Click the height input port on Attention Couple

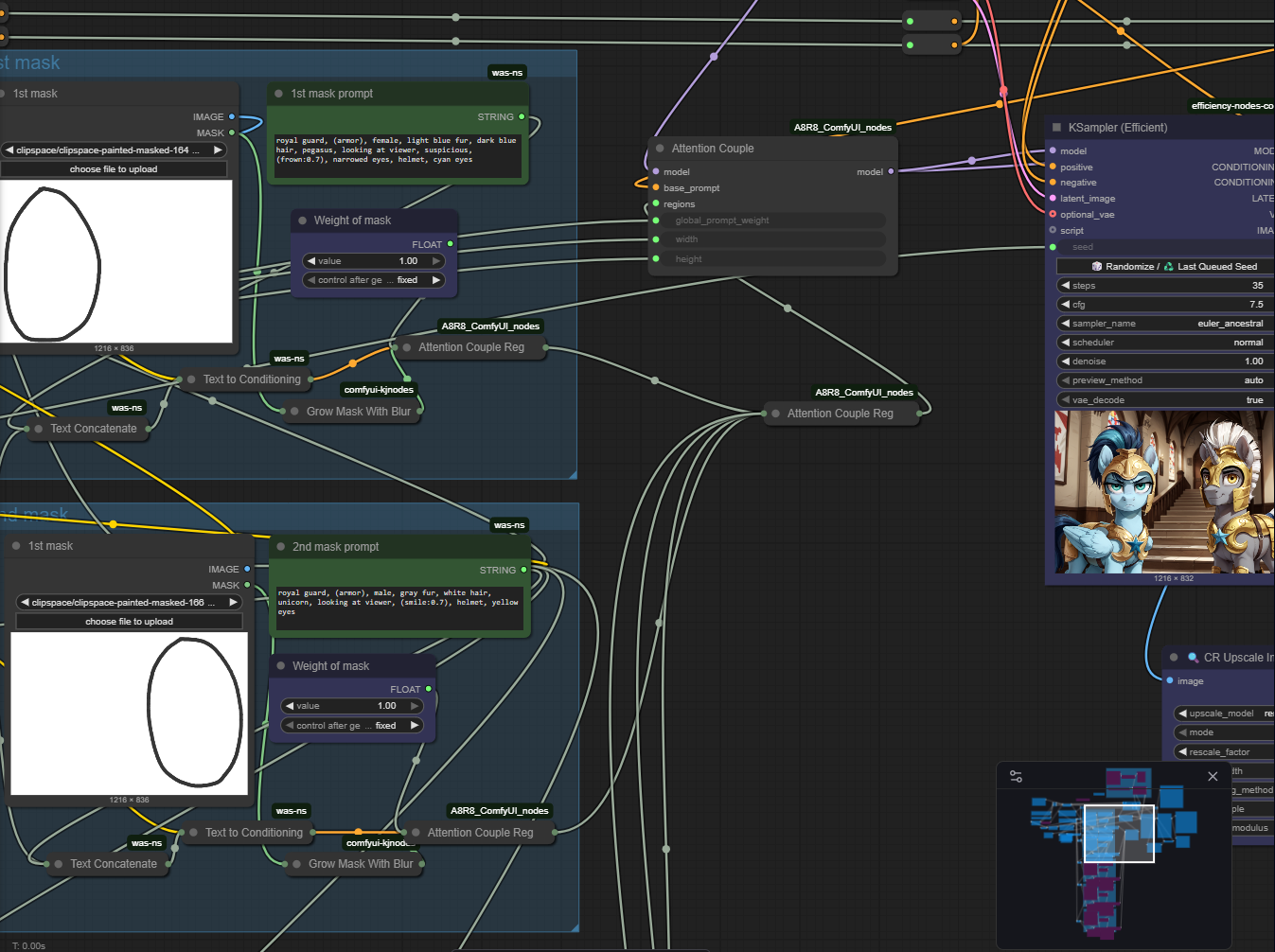[656, 258]
